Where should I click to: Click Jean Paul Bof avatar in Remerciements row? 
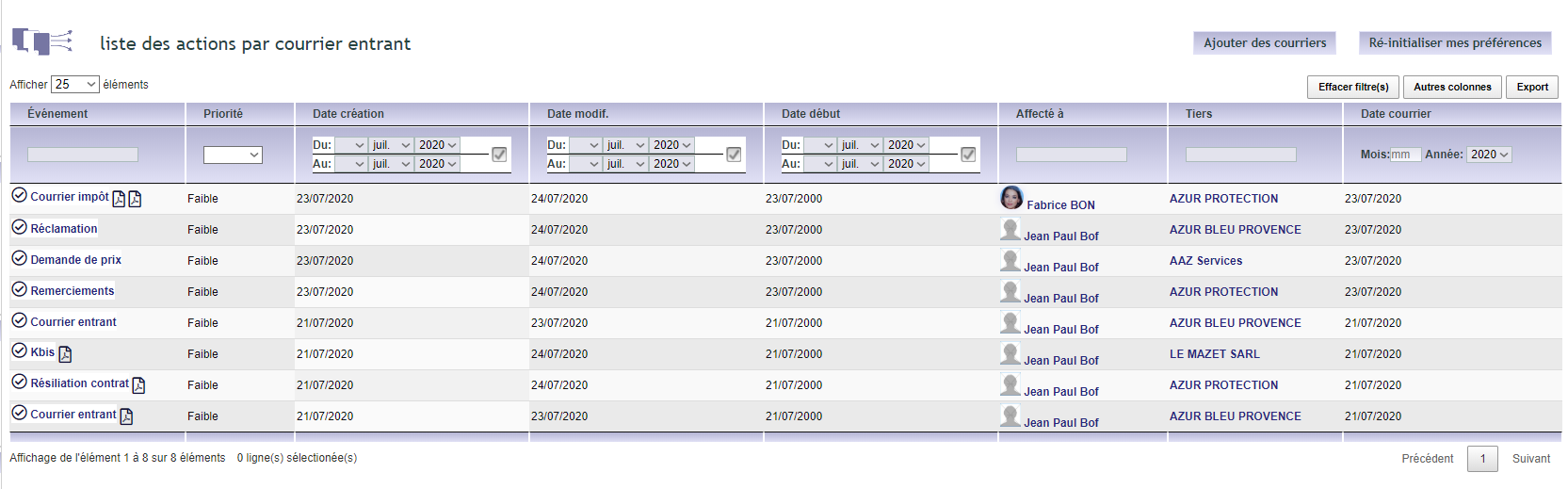(1010, 291)
